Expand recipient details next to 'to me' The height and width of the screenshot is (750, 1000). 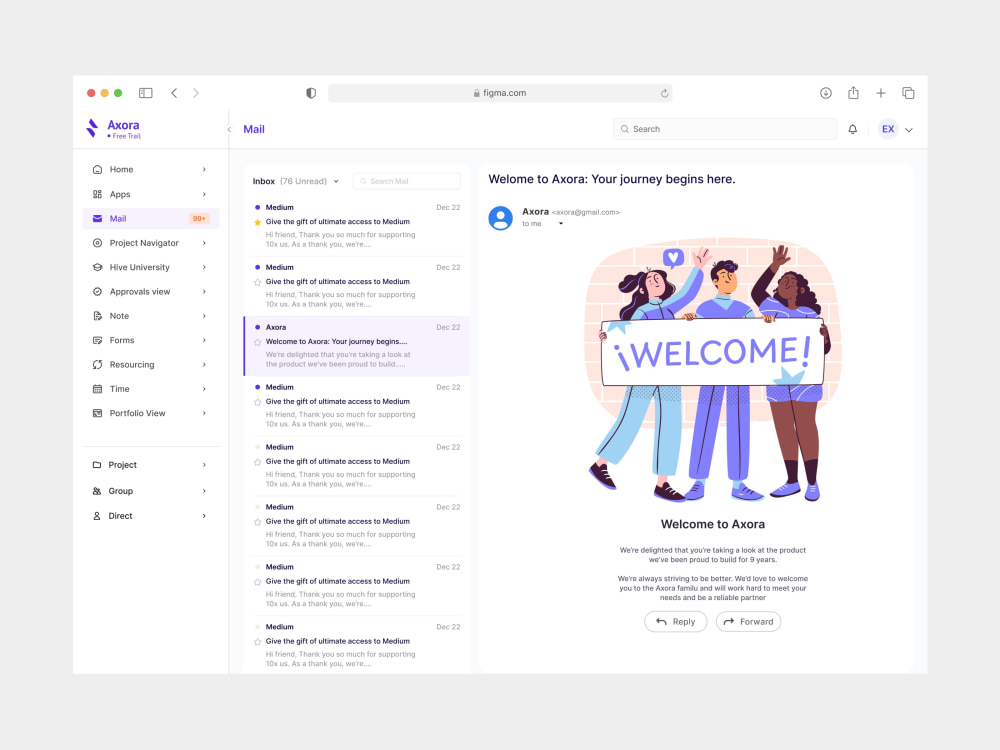tap(561, 224)
